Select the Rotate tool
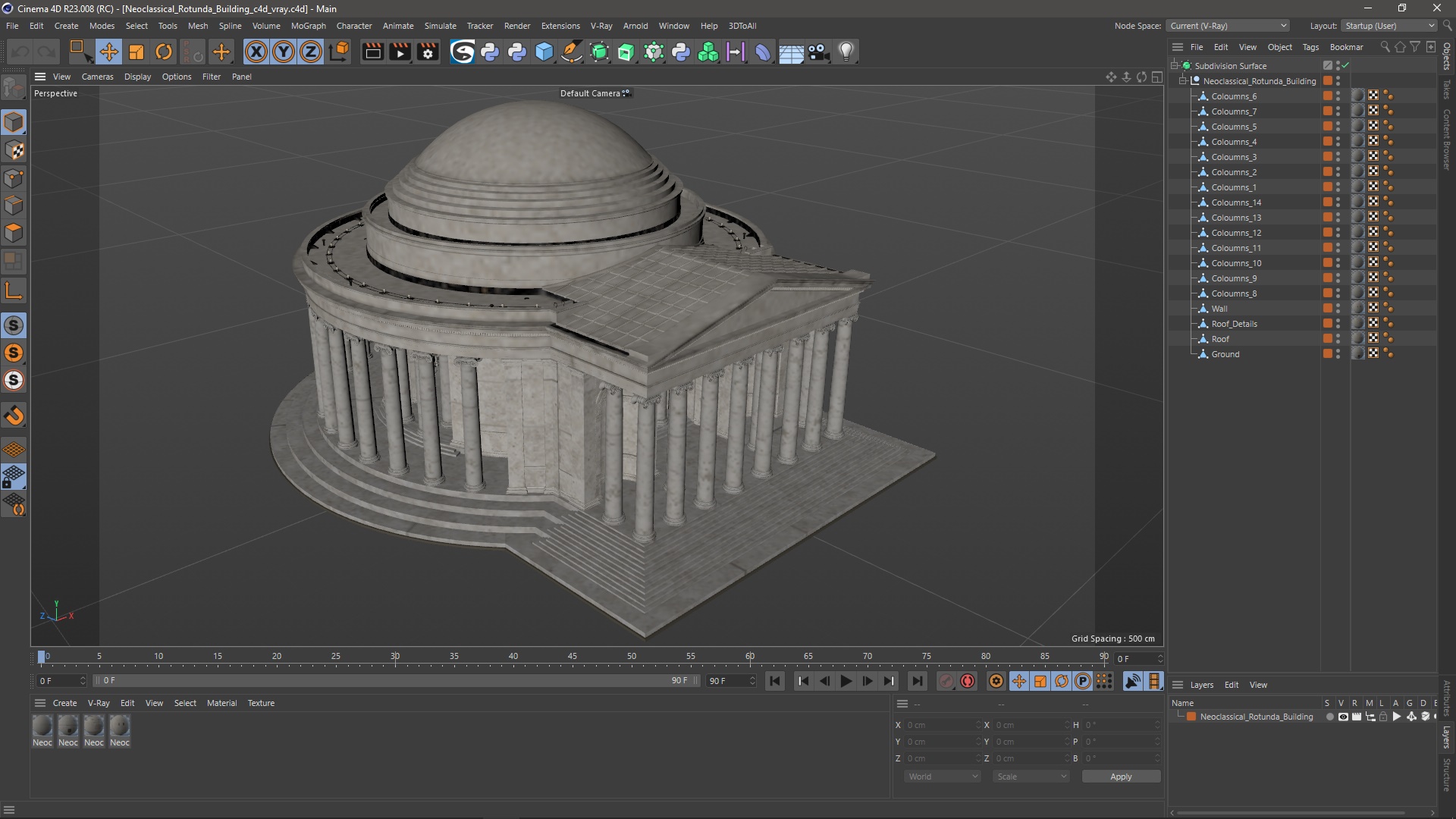The height and width of the screenshot is (819, 1456). (164, 52)
